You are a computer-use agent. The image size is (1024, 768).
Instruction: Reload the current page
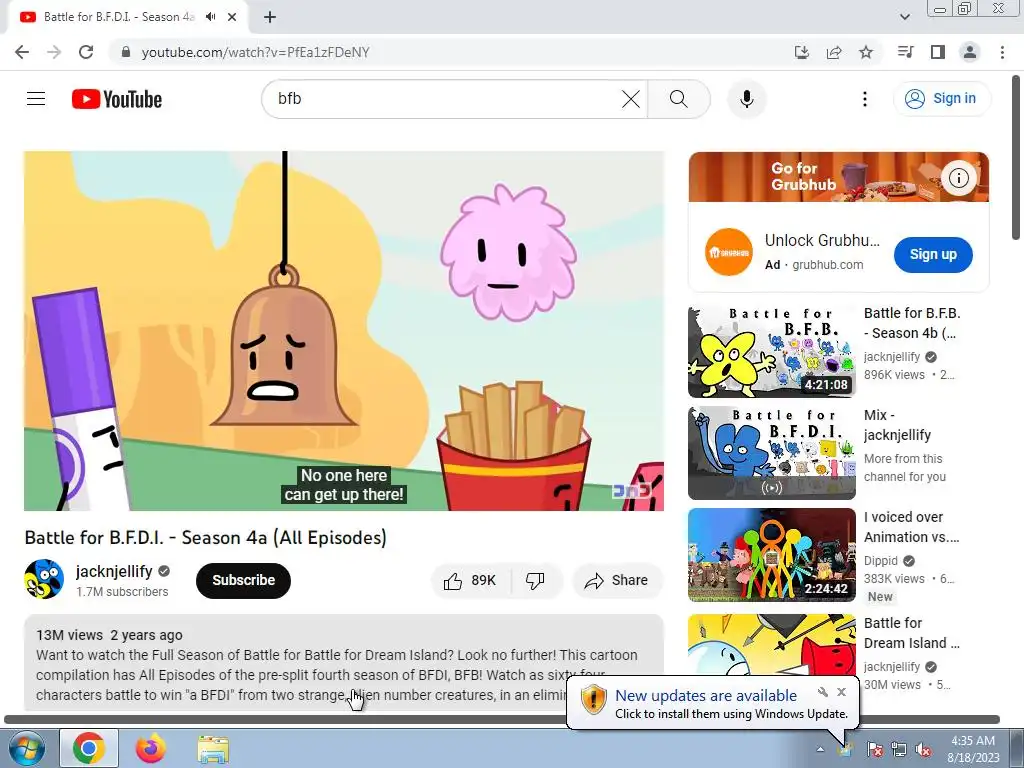pos(86,52)
